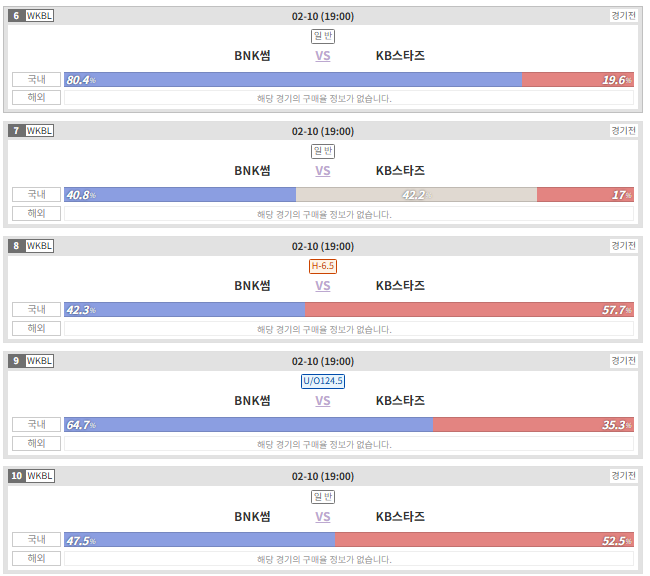
Task: Click the 일반 badge in match 6
Action: click(x=323, y=36)
